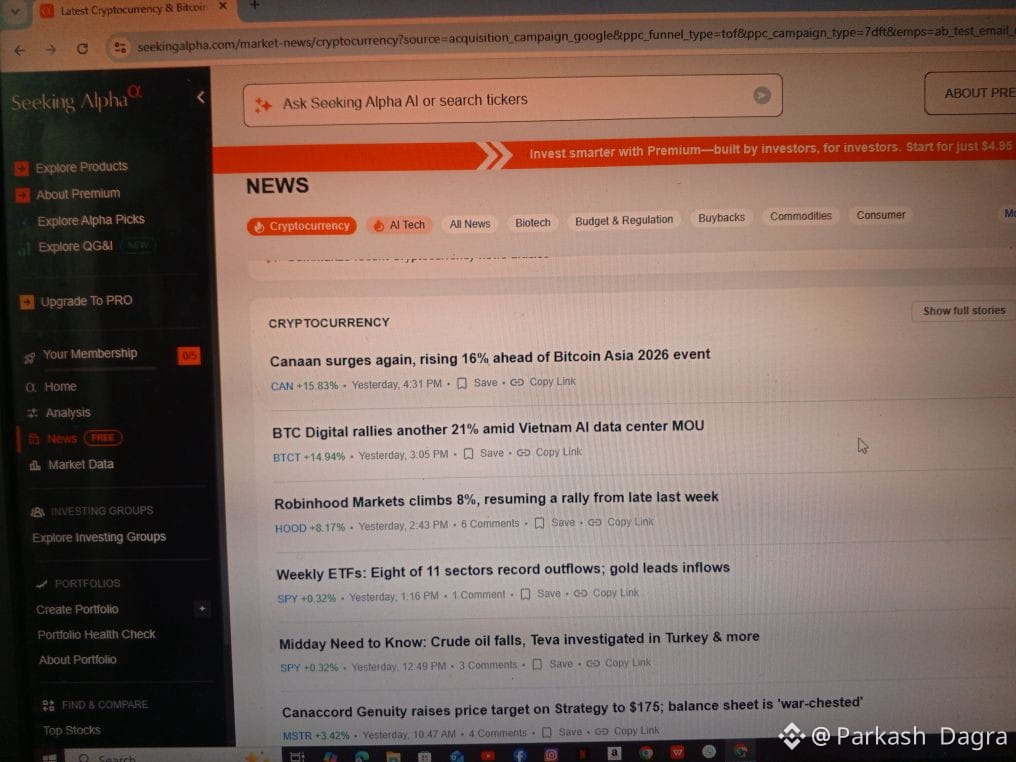The width and height of the screenshot is (1016, 762).
Task: Open 6 Comments on the Robinhood article
Action: 490,524
